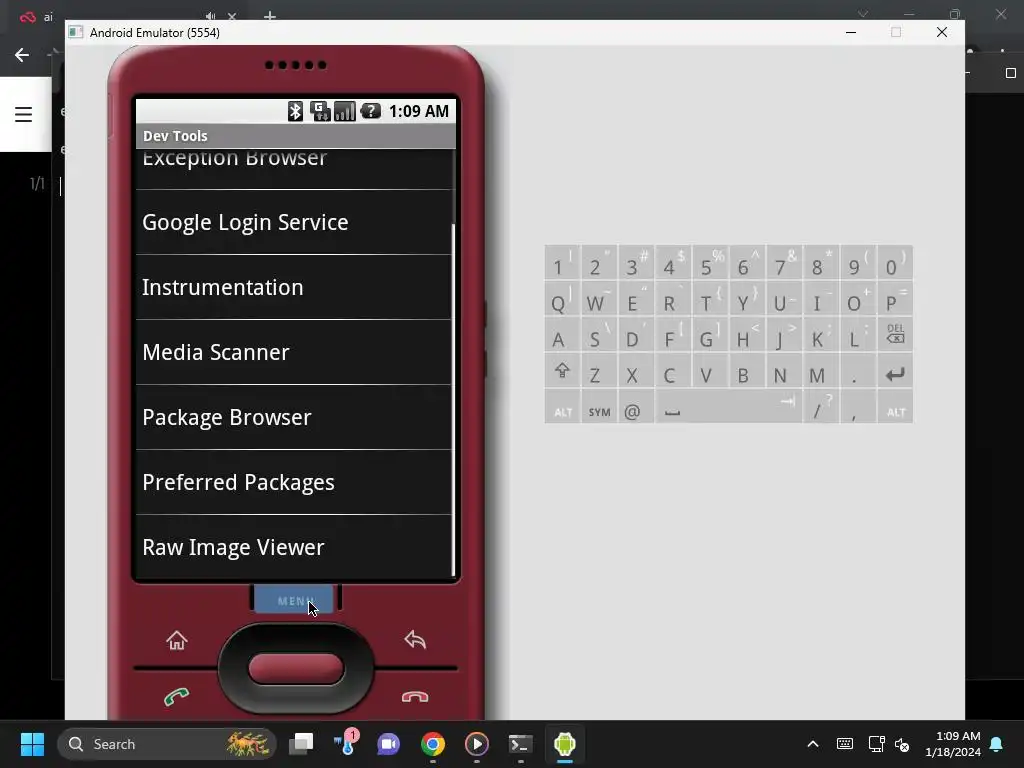The image size is (1024, 768).
Task: Click the 5 key on emulator keyboard
Action: pyautogui.click(x=710, y=263)
